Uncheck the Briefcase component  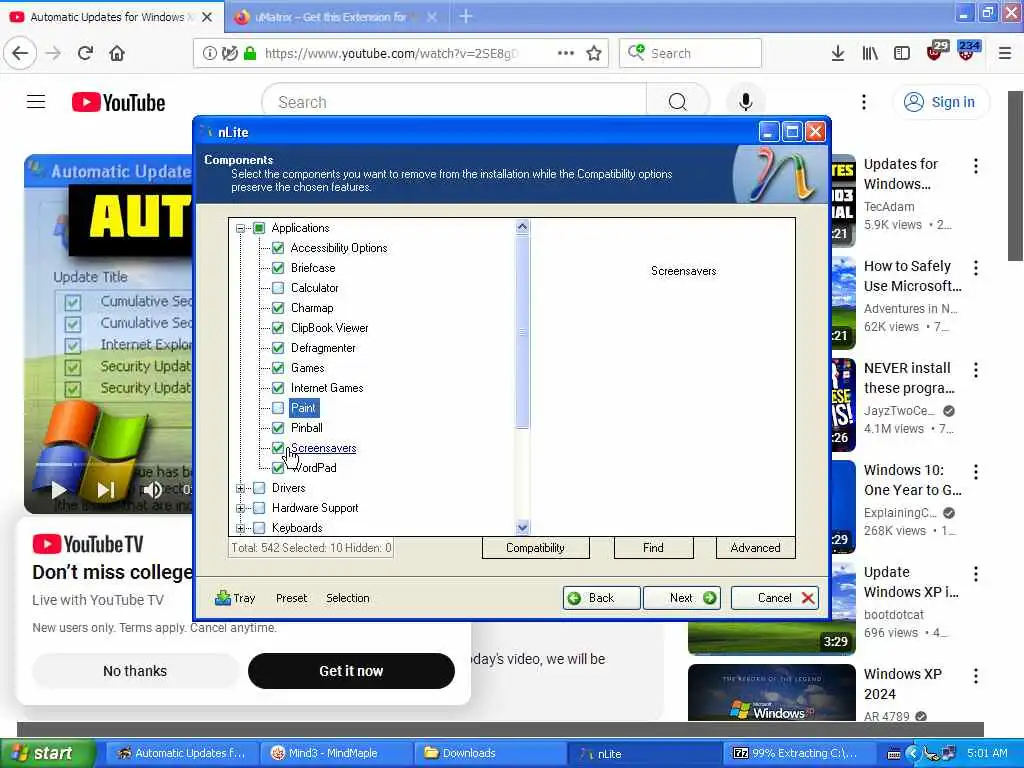[x=278, y=268]
